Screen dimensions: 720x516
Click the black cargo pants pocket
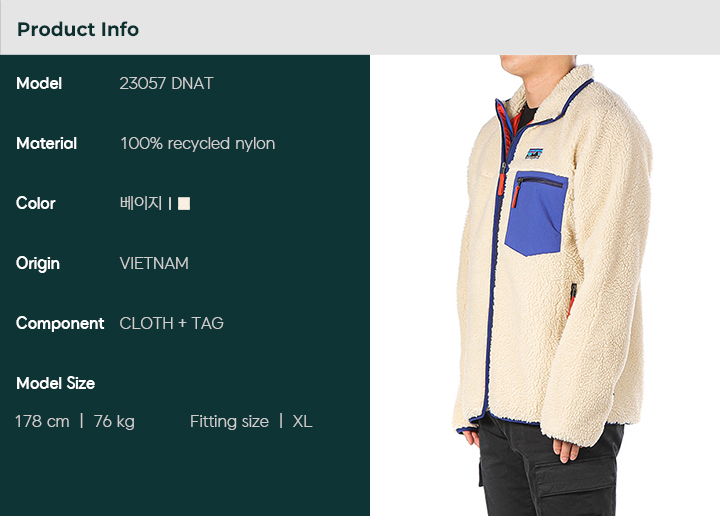click(574, 489)
